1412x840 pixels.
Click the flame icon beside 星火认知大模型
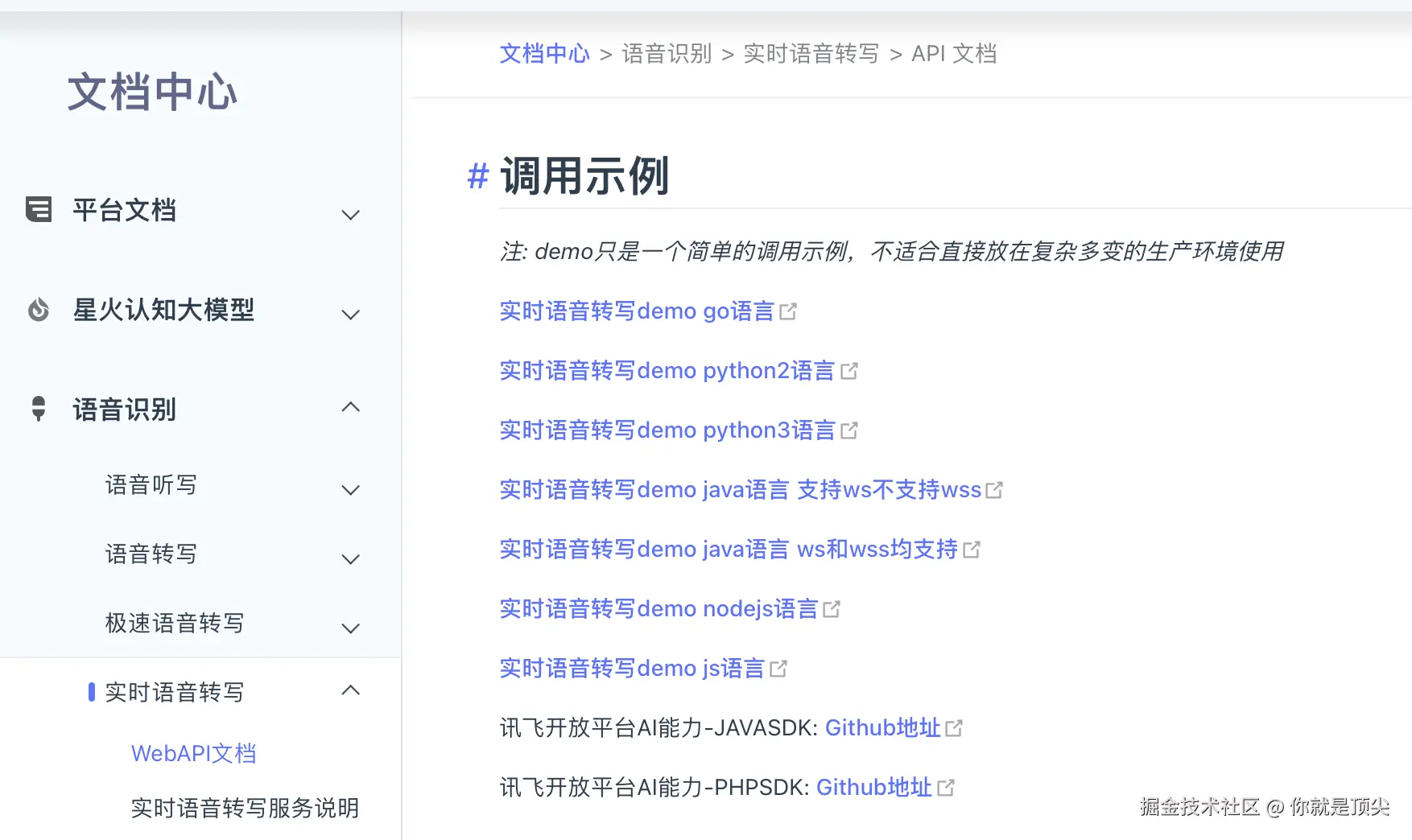(38, 311)
